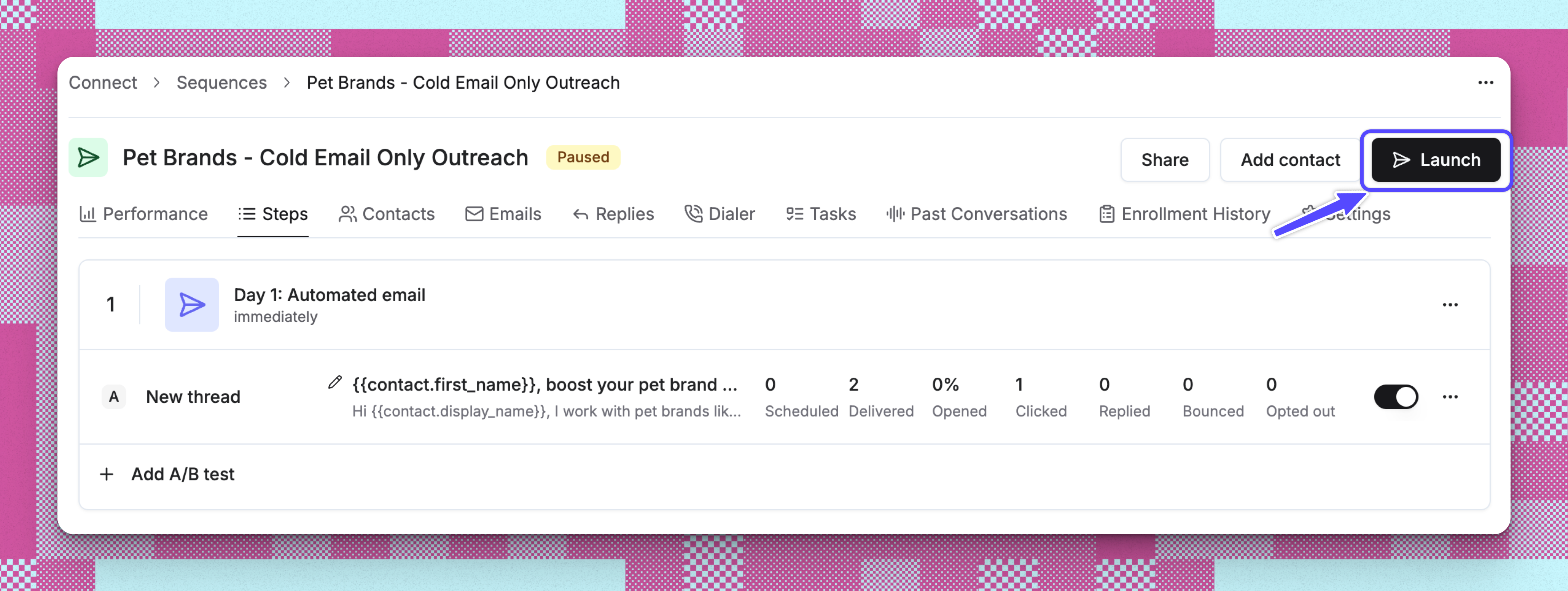Switch to the Contacts tab
Viewport: 1568px width, 591px height.
pyautogui.click(x=387, y=214)
